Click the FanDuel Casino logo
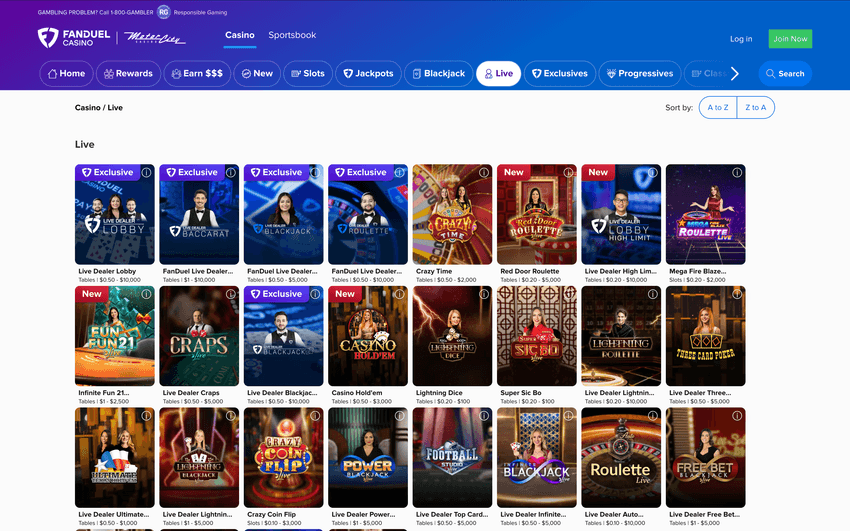 (x=74, y=38)
